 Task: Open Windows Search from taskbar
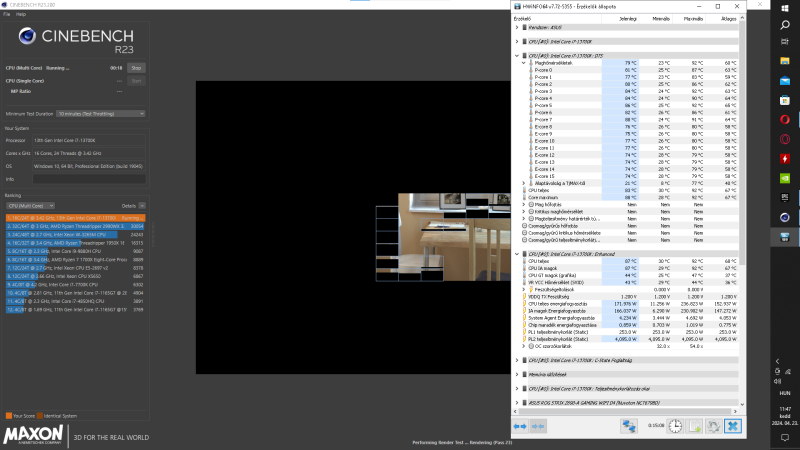click(785, 25)
